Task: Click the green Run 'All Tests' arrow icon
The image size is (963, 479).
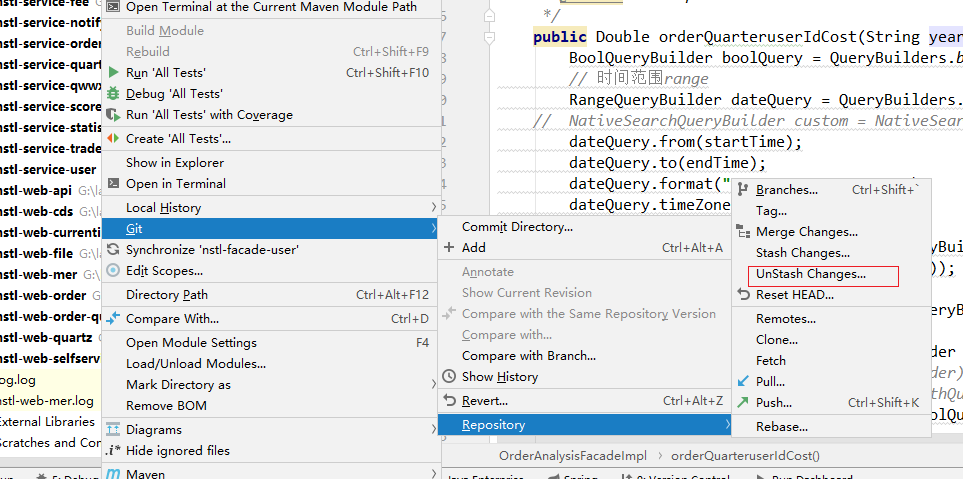Action: pos(113,72)
